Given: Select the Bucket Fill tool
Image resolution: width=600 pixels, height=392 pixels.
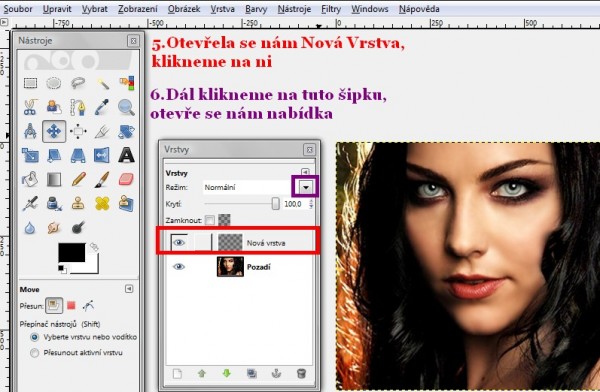Looking at the screenshot, I should point(30,179).
